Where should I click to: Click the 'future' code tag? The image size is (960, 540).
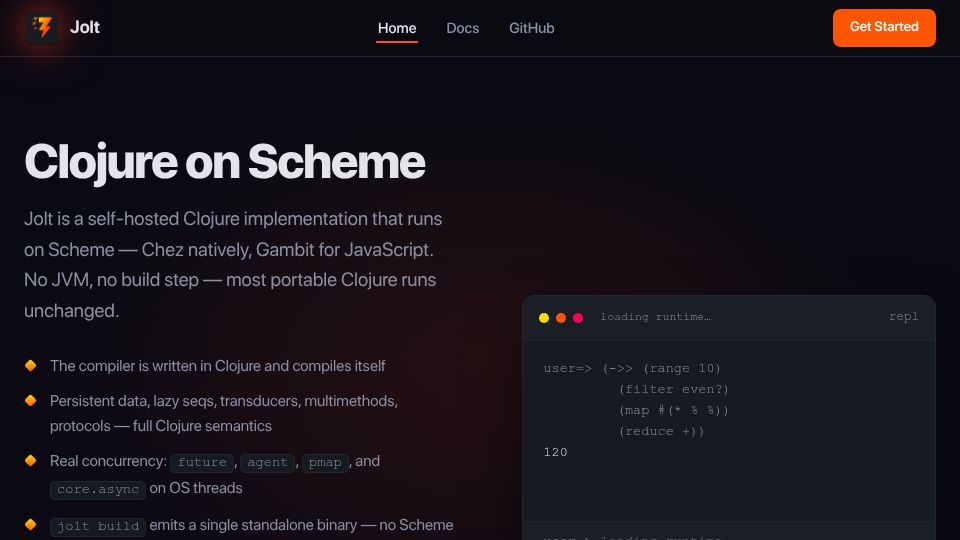(202, 462)
